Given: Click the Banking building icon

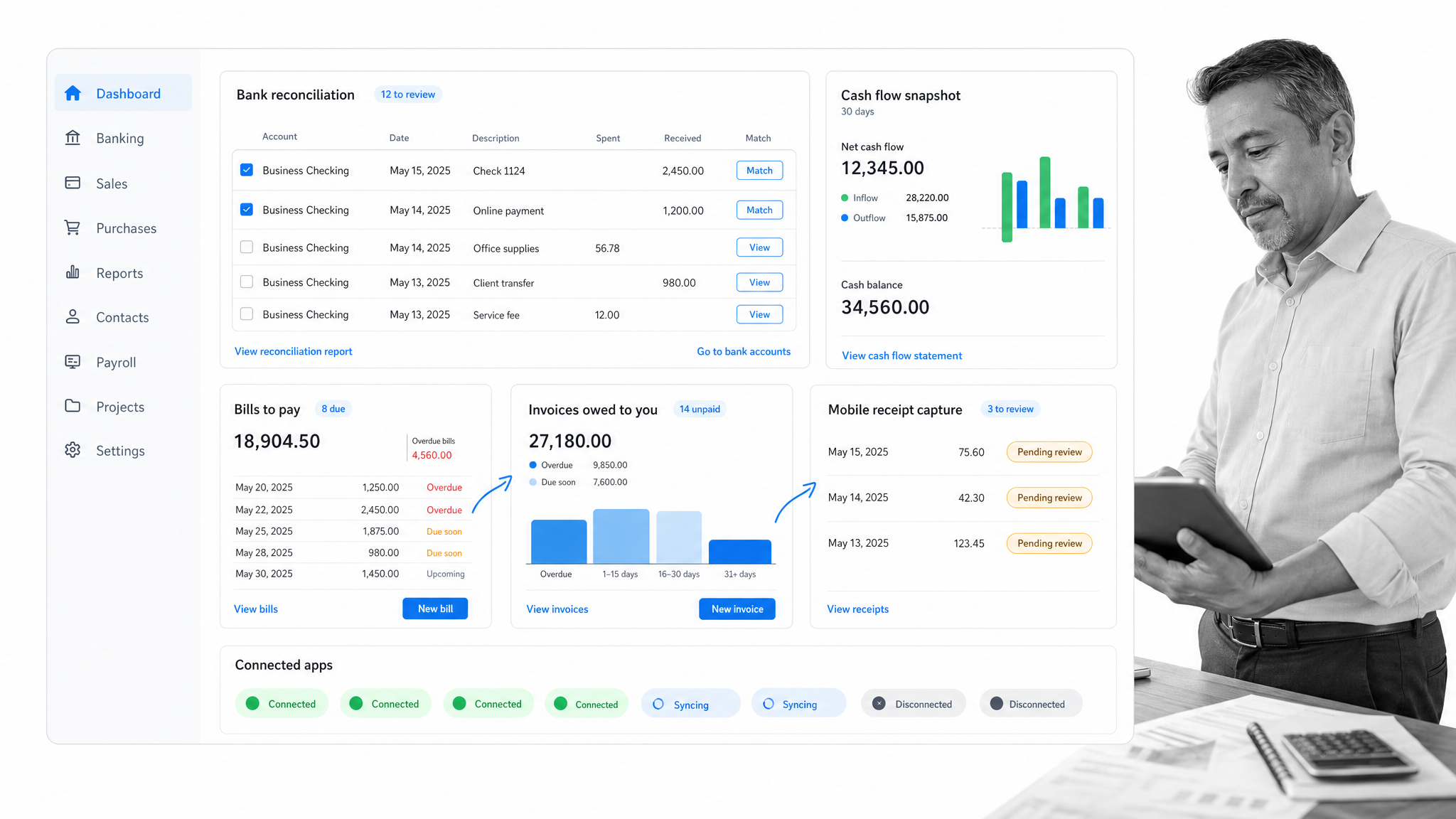Looking at the screenshot, I should coord(73,137).
